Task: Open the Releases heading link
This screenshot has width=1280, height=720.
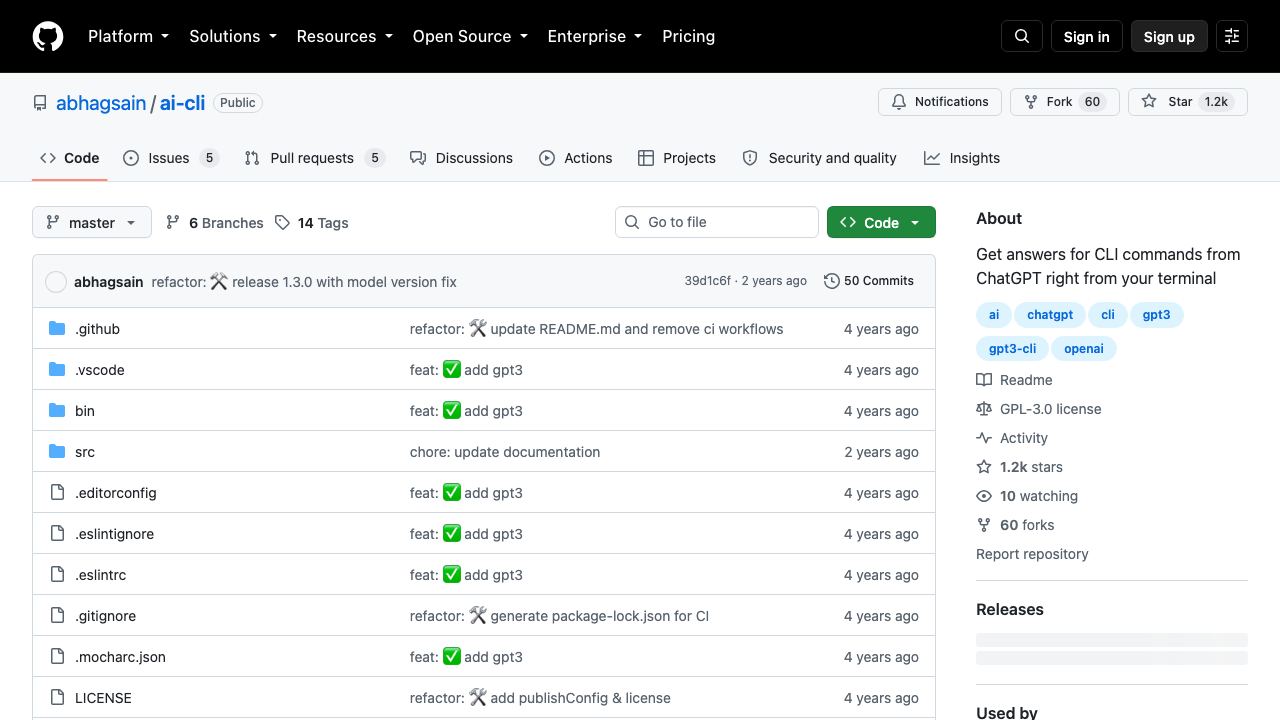Action: click(1010, 609)
